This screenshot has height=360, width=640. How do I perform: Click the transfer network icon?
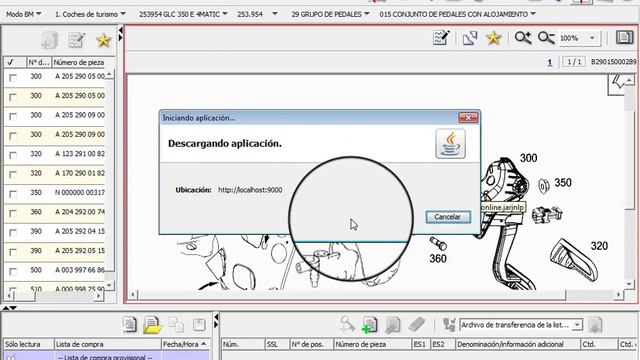coord(449,325)
